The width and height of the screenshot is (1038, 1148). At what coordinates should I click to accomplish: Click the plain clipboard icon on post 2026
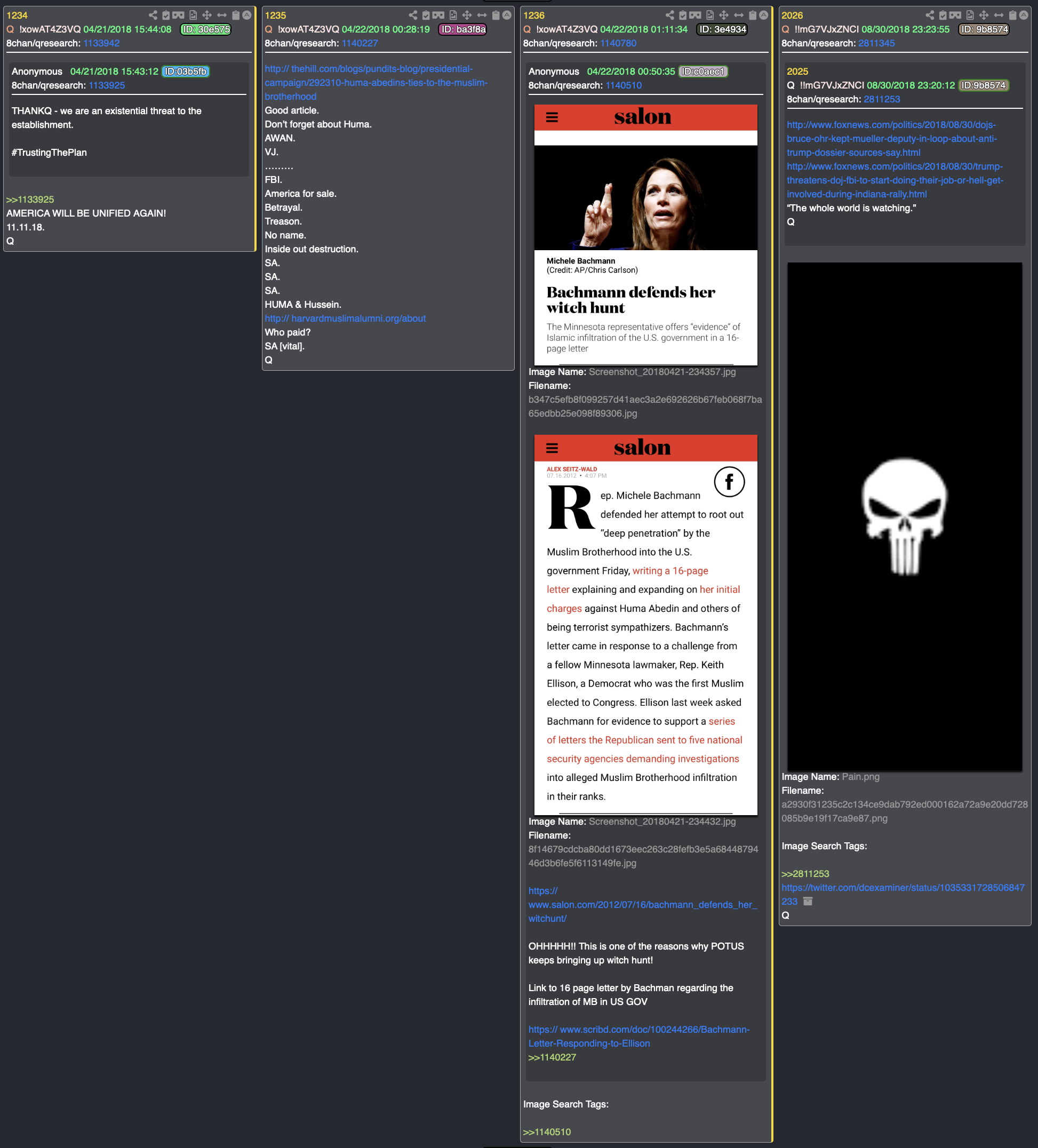(x=1013, y=15)
